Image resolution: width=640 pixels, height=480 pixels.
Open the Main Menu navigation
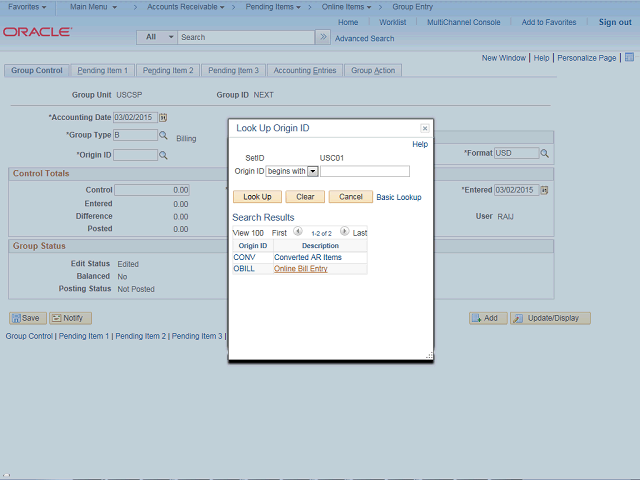93,7
